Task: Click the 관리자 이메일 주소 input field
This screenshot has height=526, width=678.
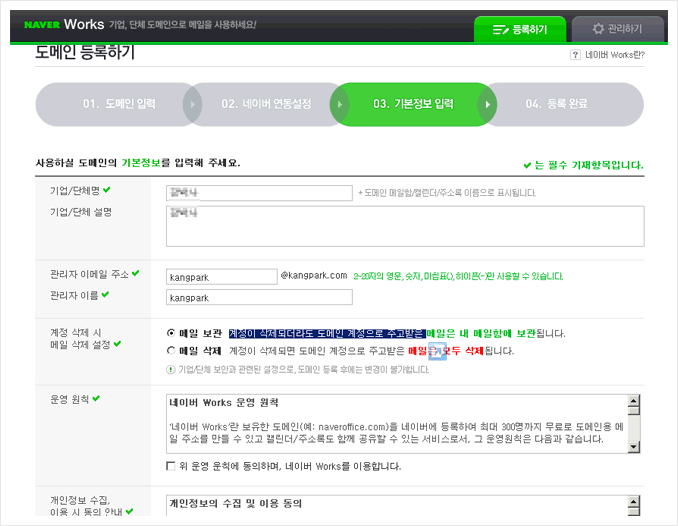Action: 221,277
